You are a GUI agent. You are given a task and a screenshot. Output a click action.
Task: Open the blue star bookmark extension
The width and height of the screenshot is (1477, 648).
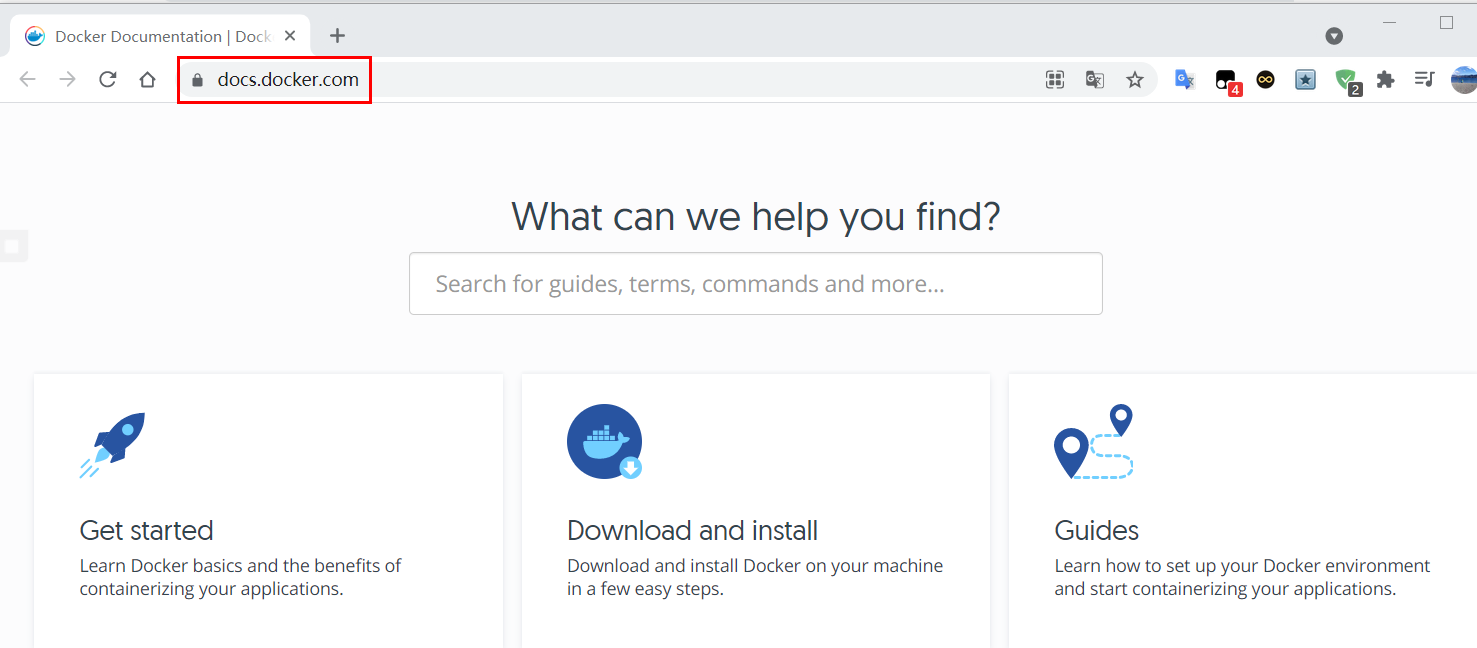(x=1305, y=80)
